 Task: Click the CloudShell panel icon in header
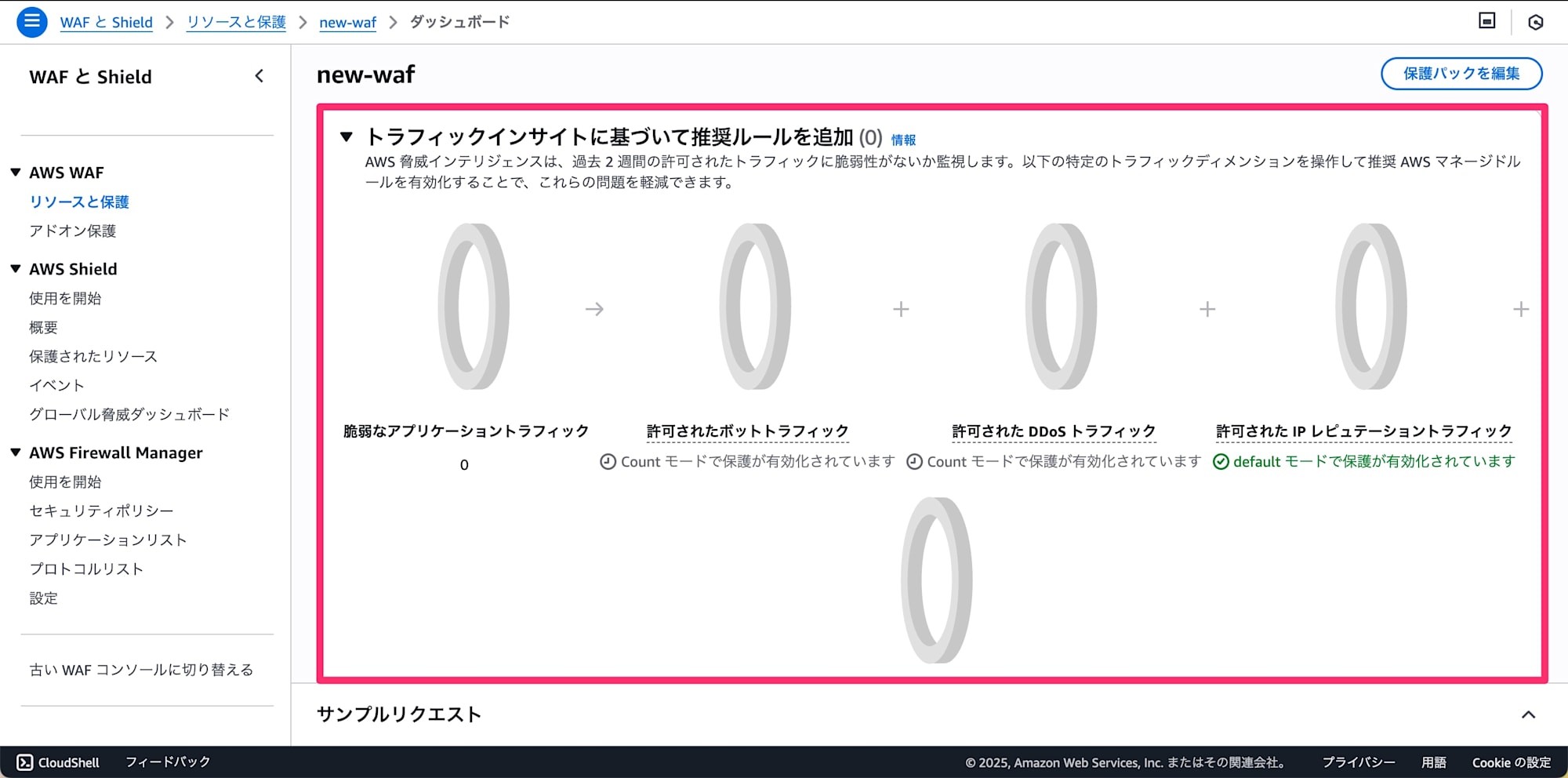click(x=1486, y=21)
